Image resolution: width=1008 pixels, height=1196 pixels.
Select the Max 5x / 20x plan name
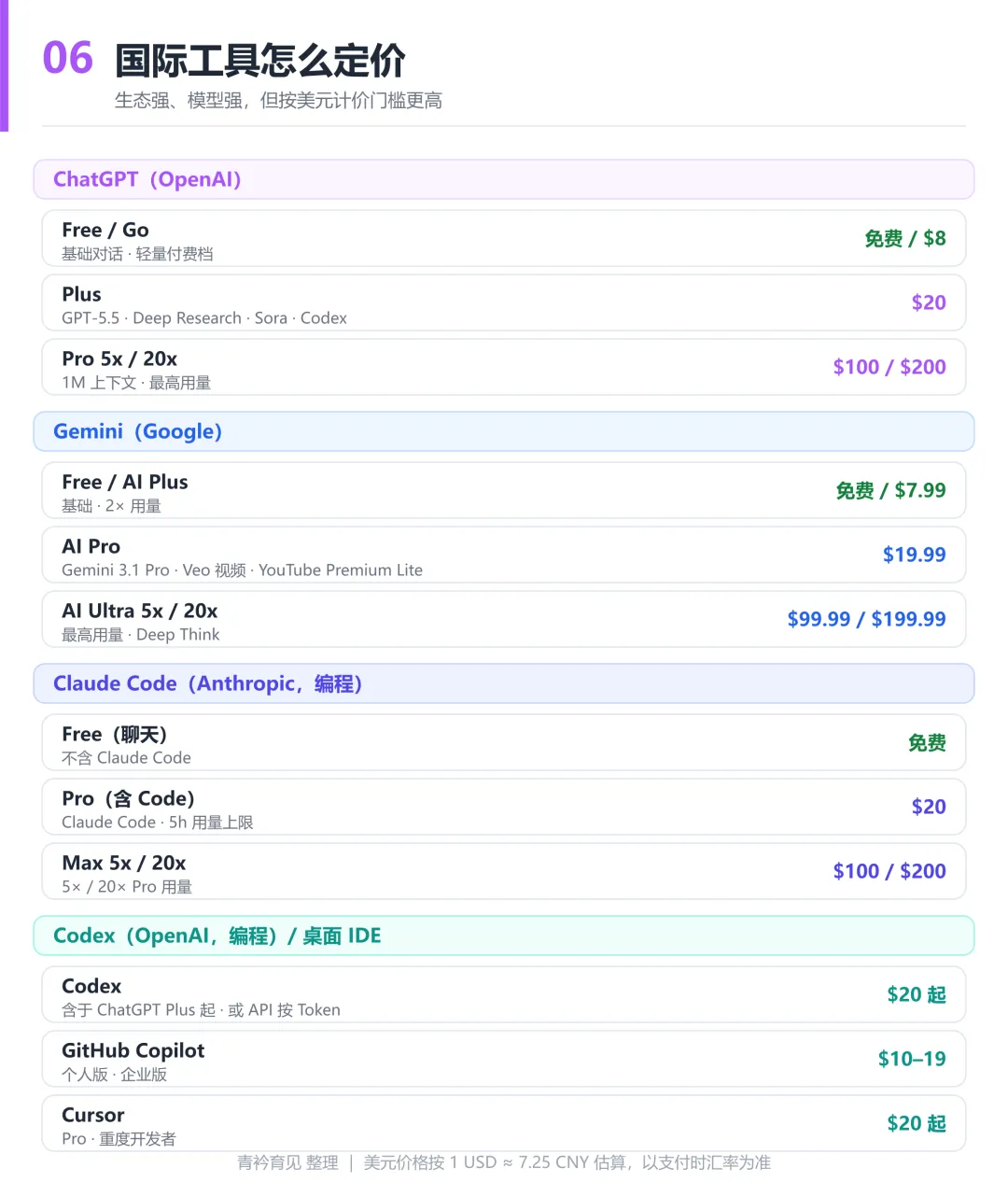(124, 863)
